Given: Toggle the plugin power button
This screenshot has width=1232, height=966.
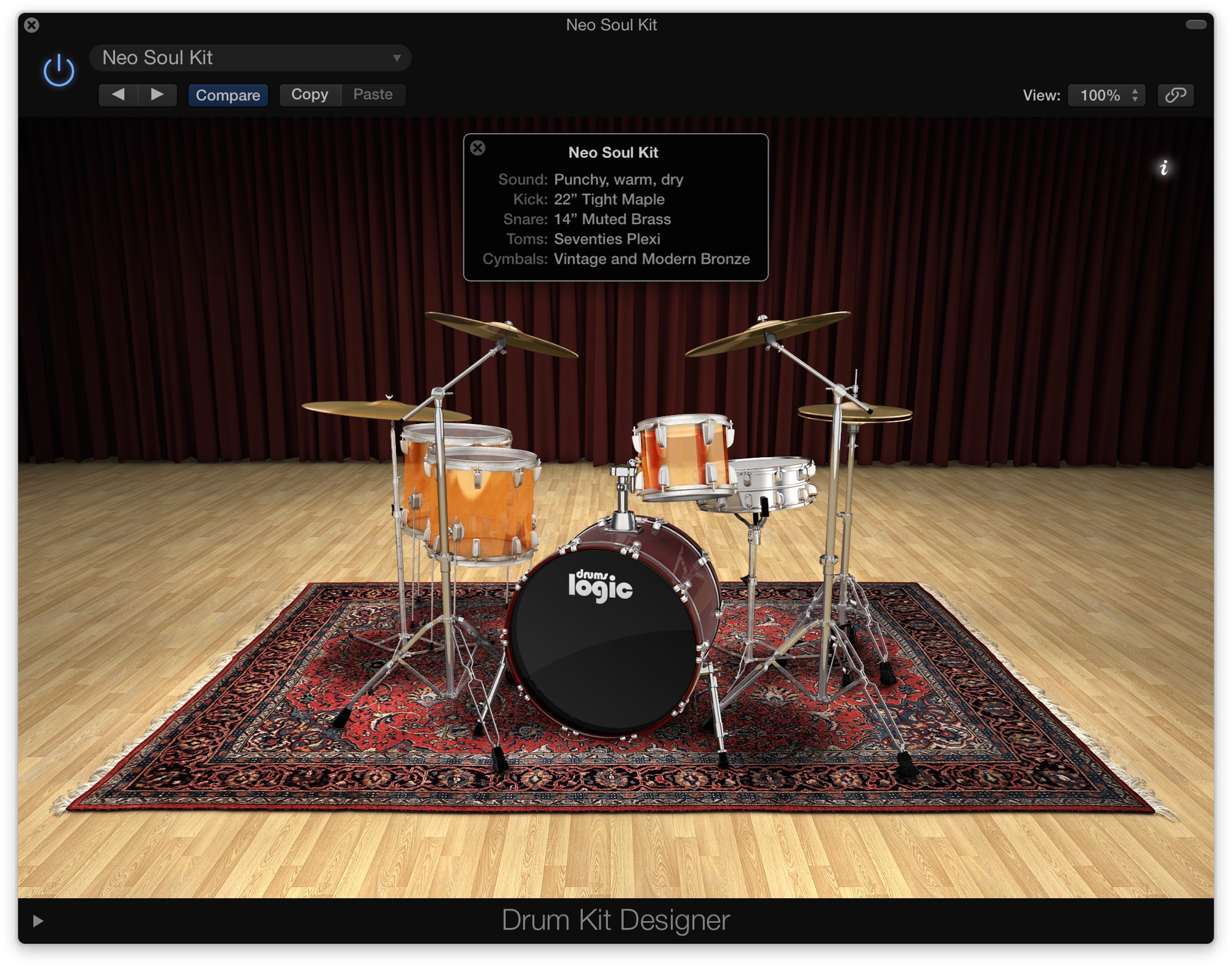Looking at the screenshot, I should click(x=59, y=70).
